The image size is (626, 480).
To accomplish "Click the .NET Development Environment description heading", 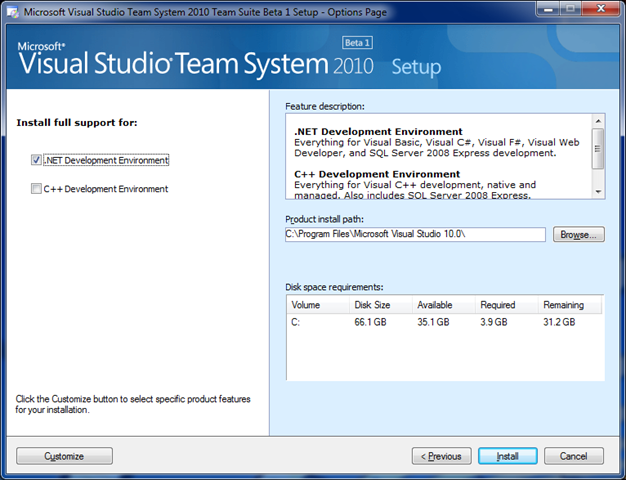I will click(x=378, y=131).
